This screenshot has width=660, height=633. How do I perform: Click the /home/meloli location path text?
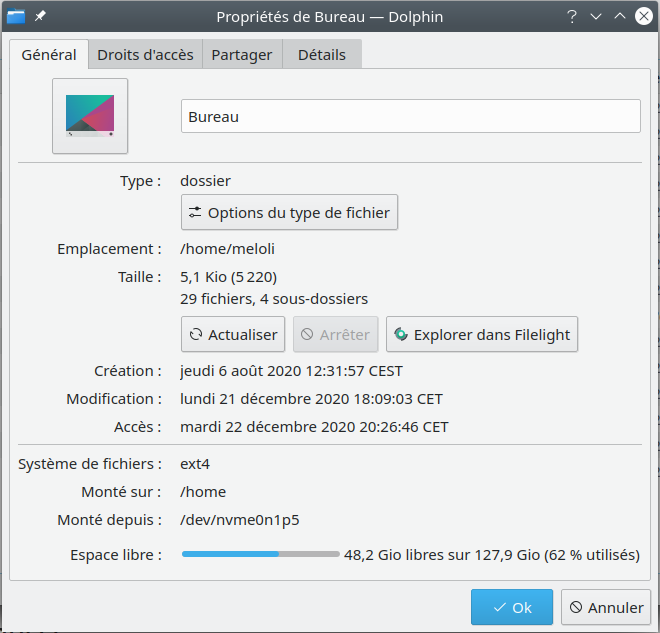coord(227,249)
